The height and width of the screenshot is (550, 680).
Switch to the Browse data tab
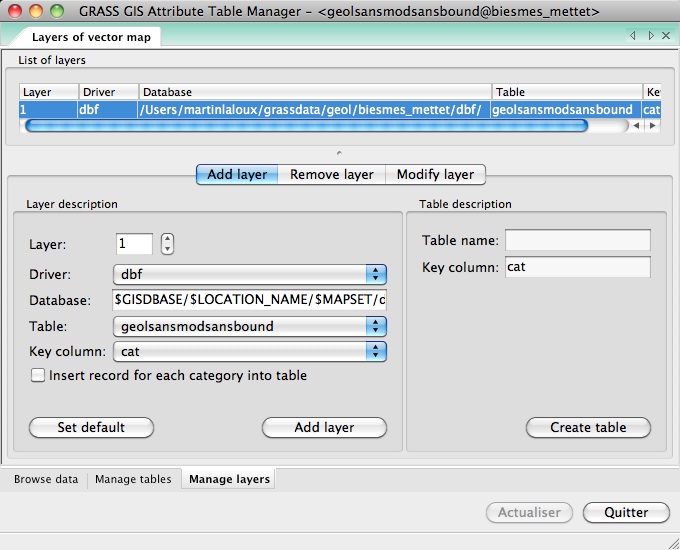click(x=46, y=479)
